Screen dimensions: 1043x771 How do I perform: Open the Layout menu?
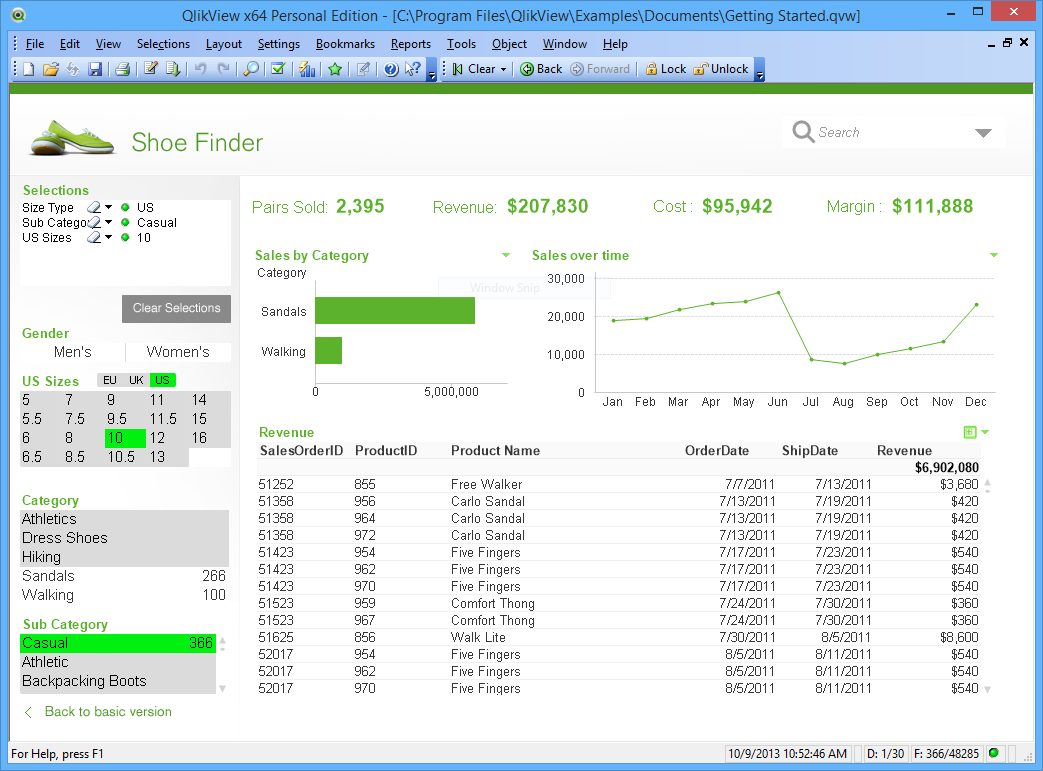click(223, 44)
